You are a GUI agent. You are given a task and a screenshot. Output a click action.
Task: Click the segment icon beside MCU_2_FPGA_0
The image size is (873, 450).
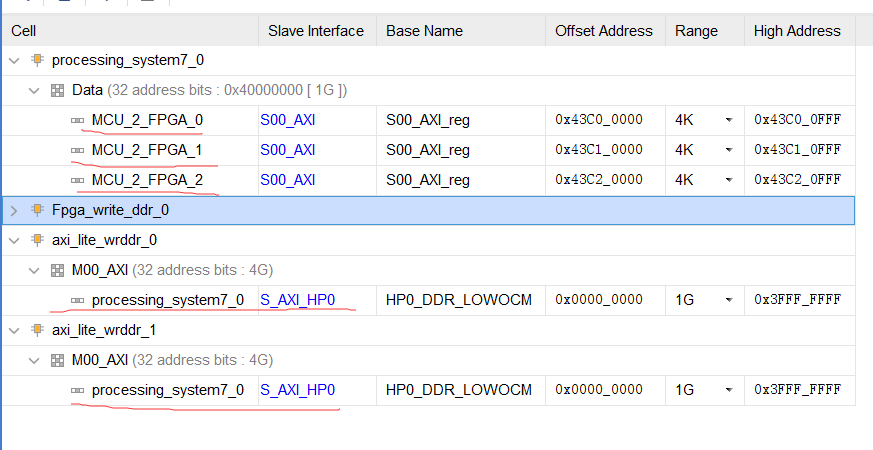click(77, 120)
